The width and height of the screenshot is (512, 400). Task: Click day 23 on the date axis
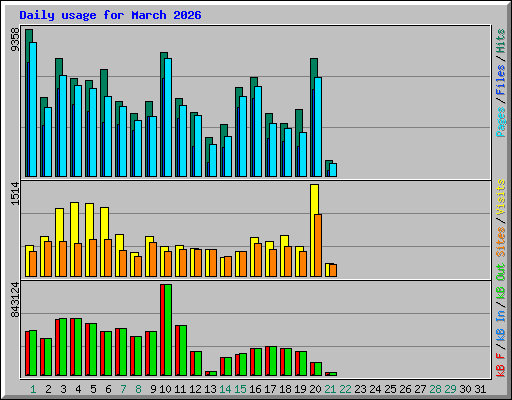click(x=360, y=389)
